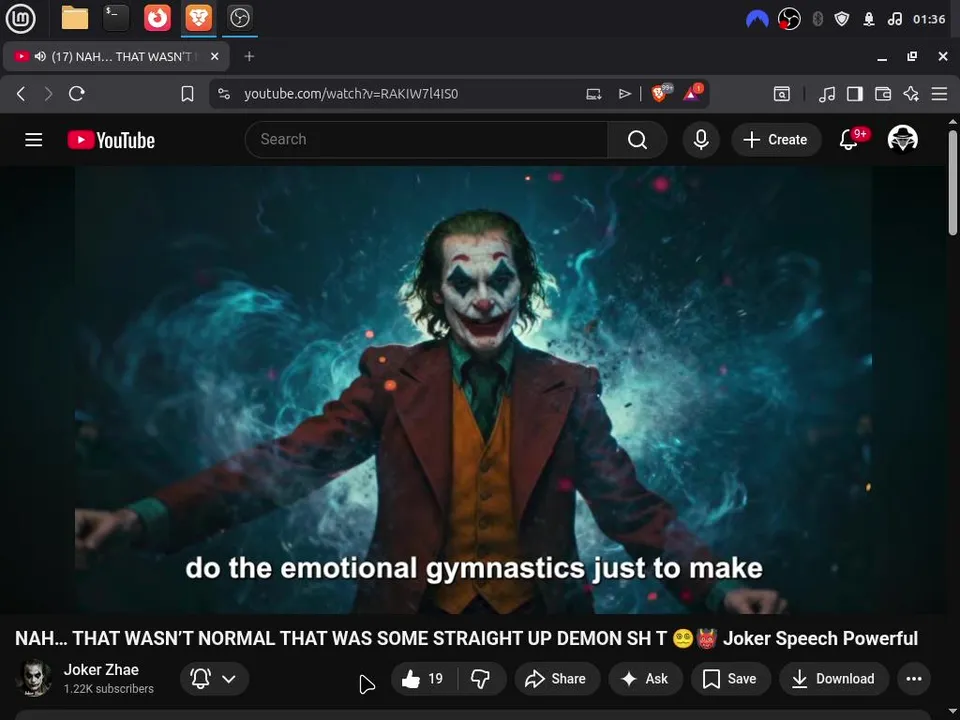Open OBS Studio launcher in panel
The width and height of the screenshot is (960, 720).
(239, 18)
